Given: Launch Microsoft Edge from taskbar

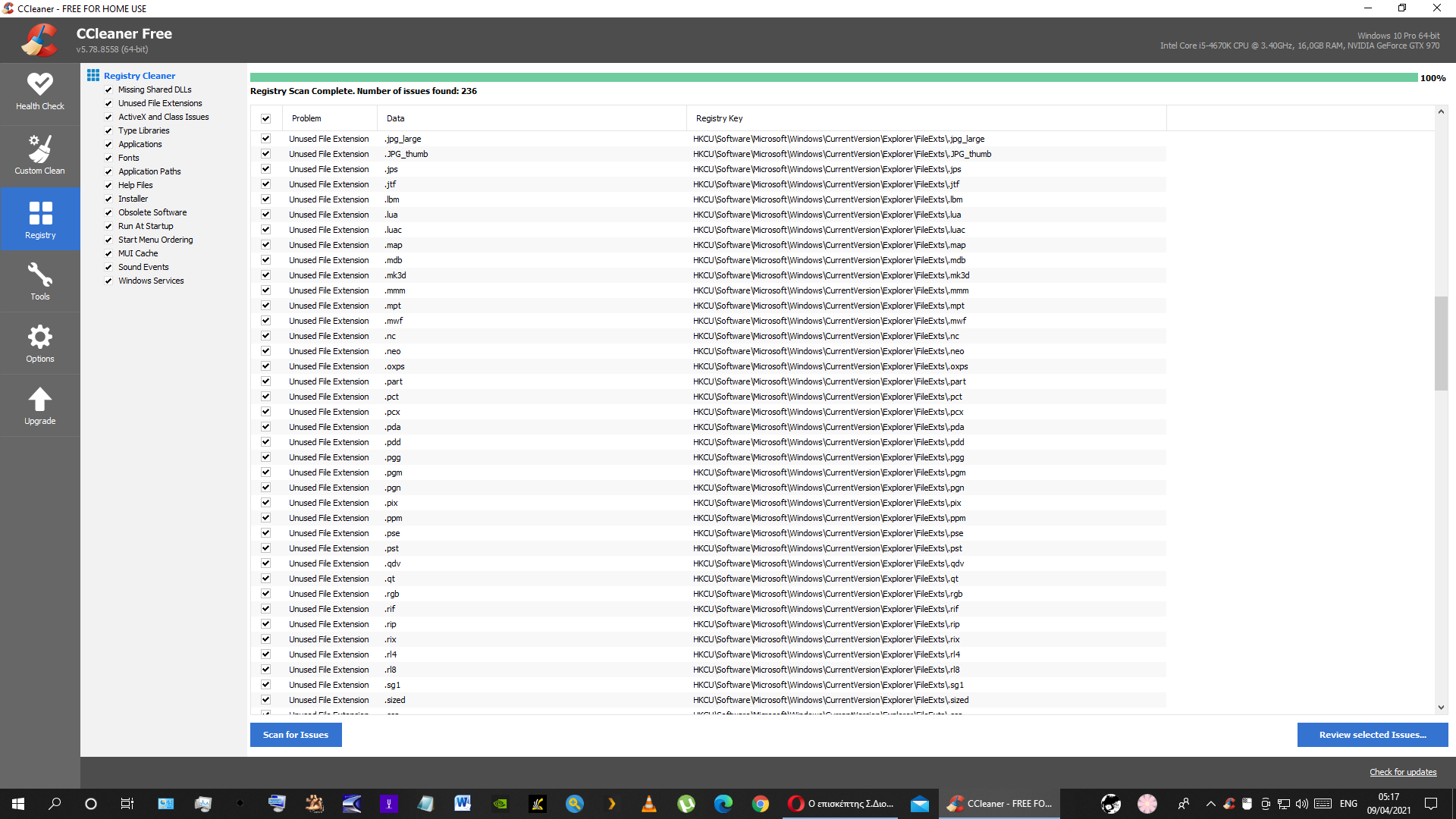Looking at the screenshot, I should [x=723, y=804].
